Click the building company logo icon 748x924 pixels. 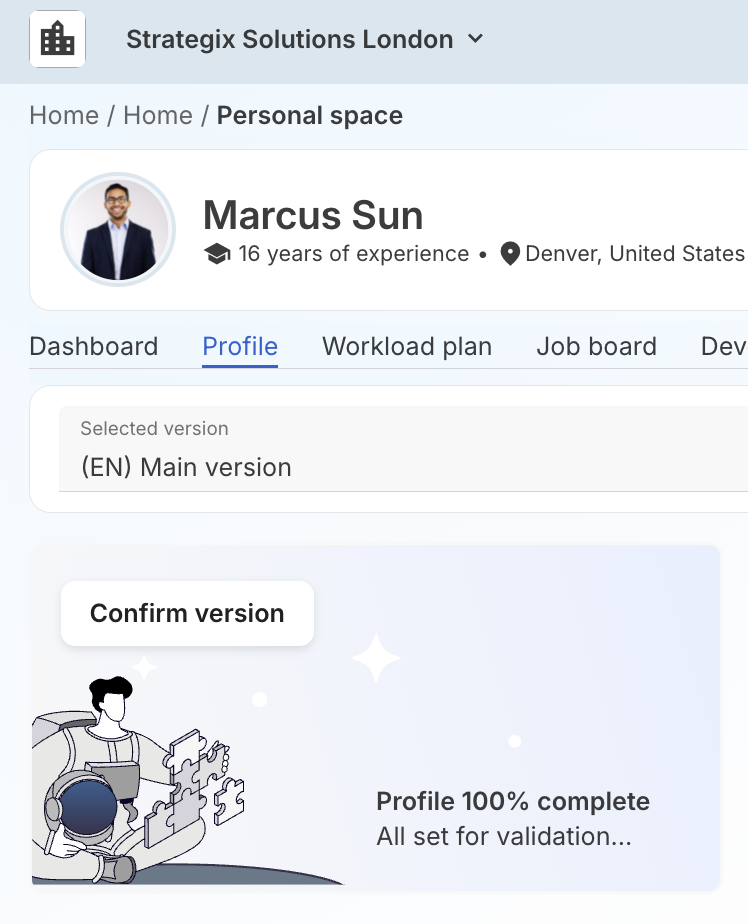click(x=58, y=40)
